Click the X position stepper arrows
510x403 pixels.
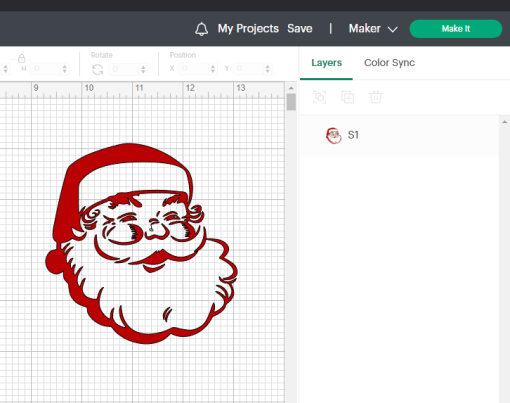[x=213, y=69]
